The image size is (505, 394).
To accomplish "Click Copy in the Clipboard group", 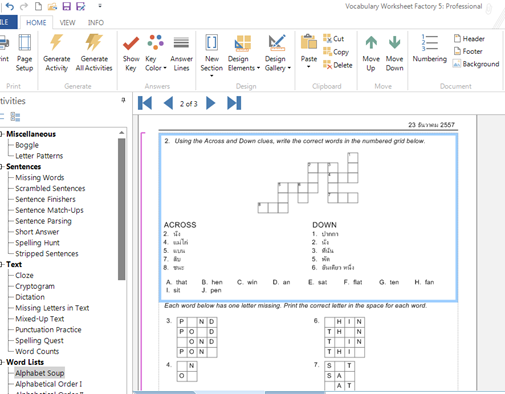I will tap(336, 52).
